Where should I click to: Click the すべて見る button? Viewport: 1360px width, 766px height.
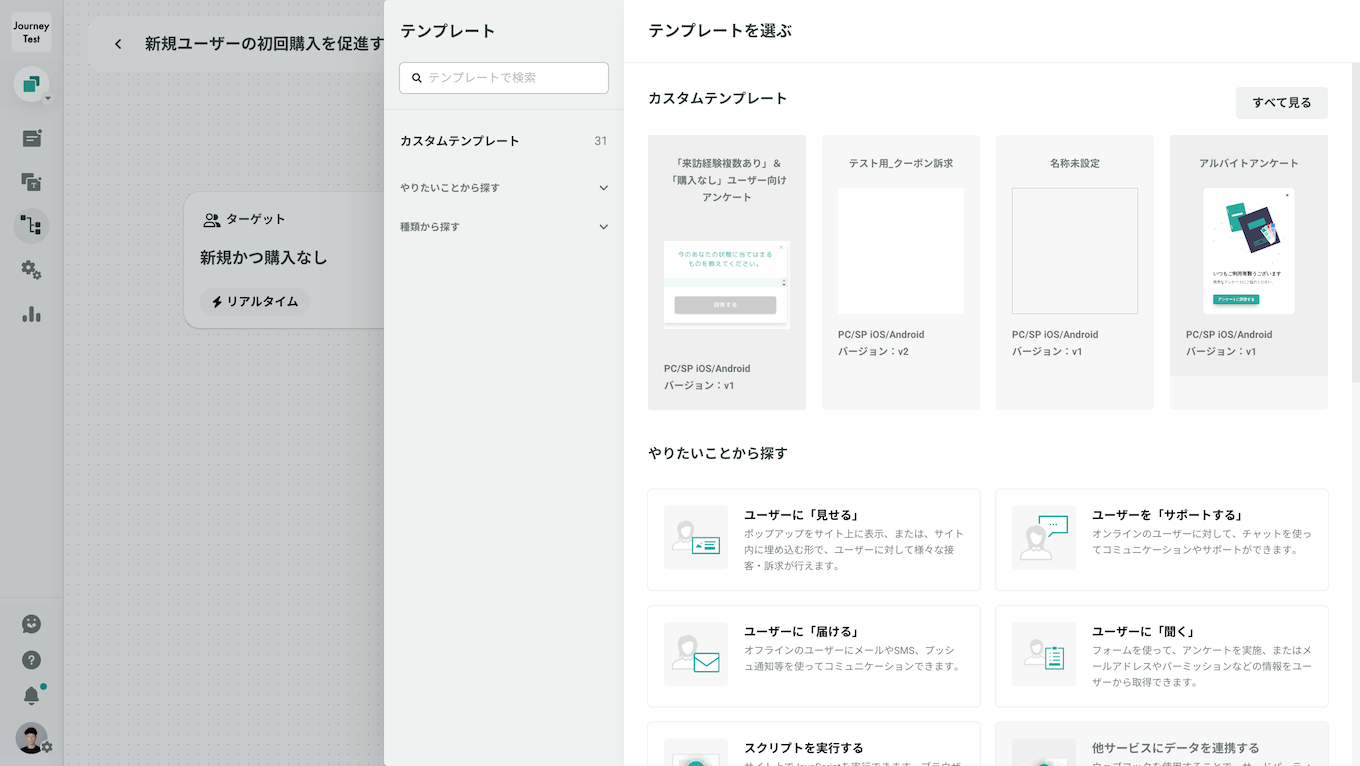pyautogui.click(x=1282, y=103)
